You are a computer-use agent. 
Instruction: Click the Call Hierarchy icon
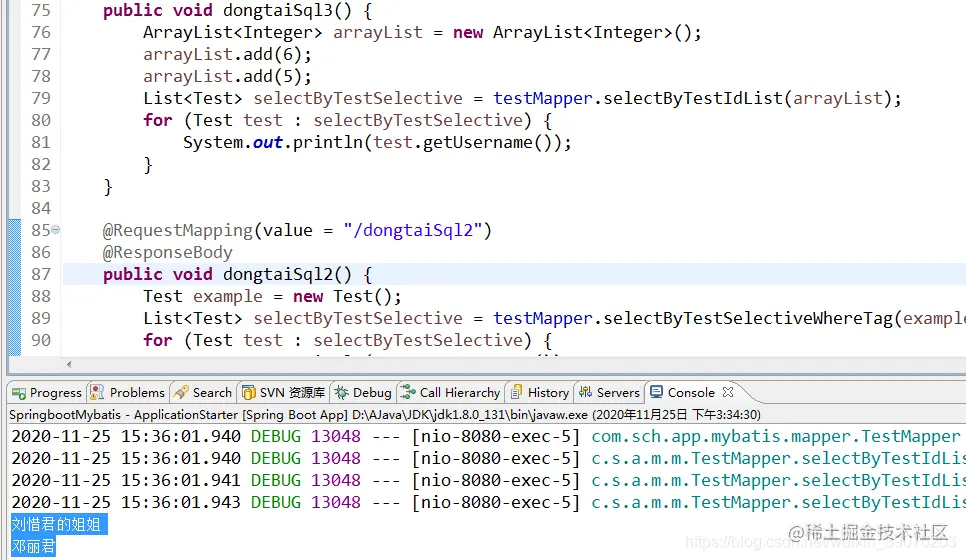pyautogui.click(x=407, y=392)
